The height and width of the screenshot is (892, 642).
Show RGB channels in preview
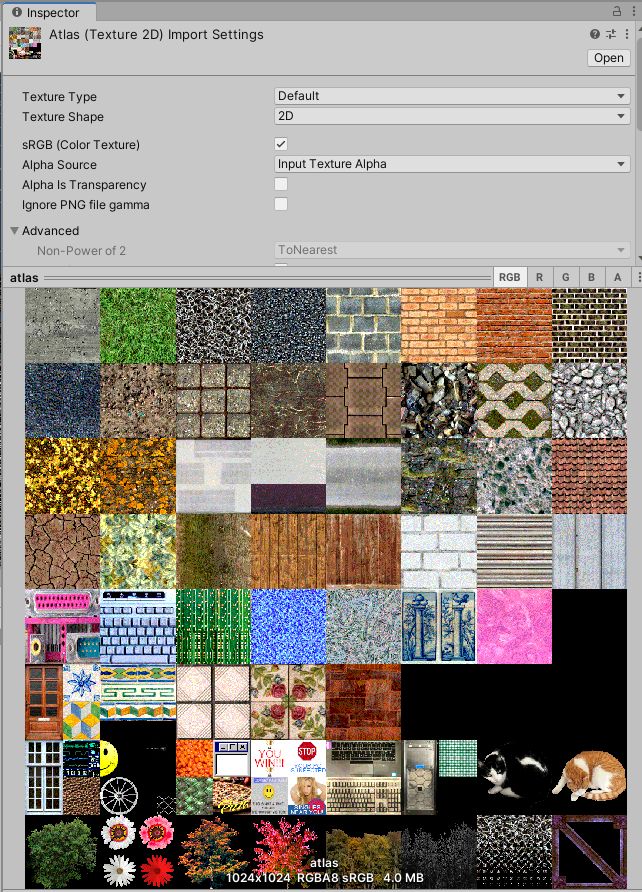click(x=510, y=277)
